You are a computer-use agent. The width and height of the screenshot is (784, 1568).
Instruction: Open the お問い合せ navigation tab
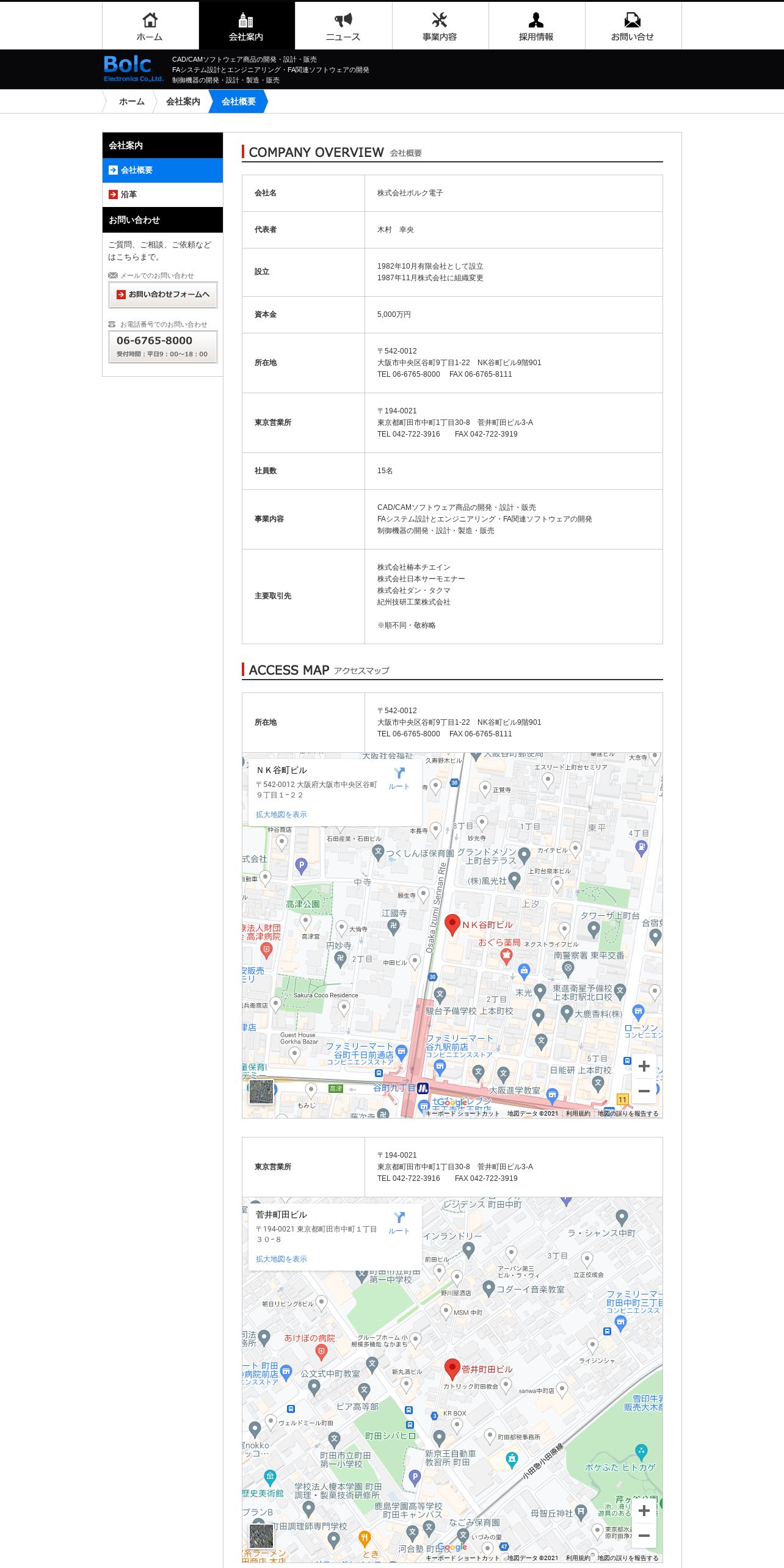633,26
